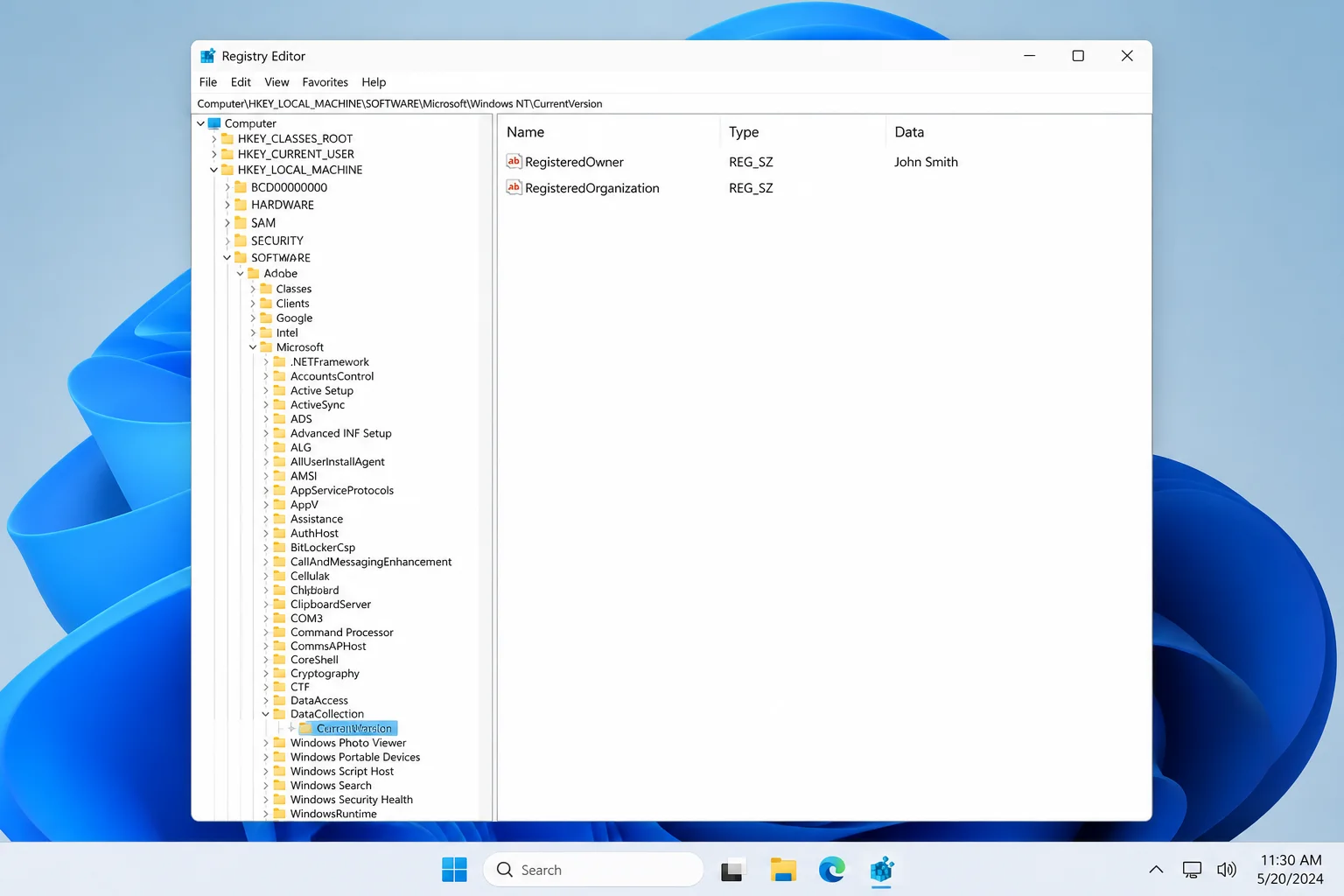Collapse the HKEY_LOCAL_MACHINE key

213,170
